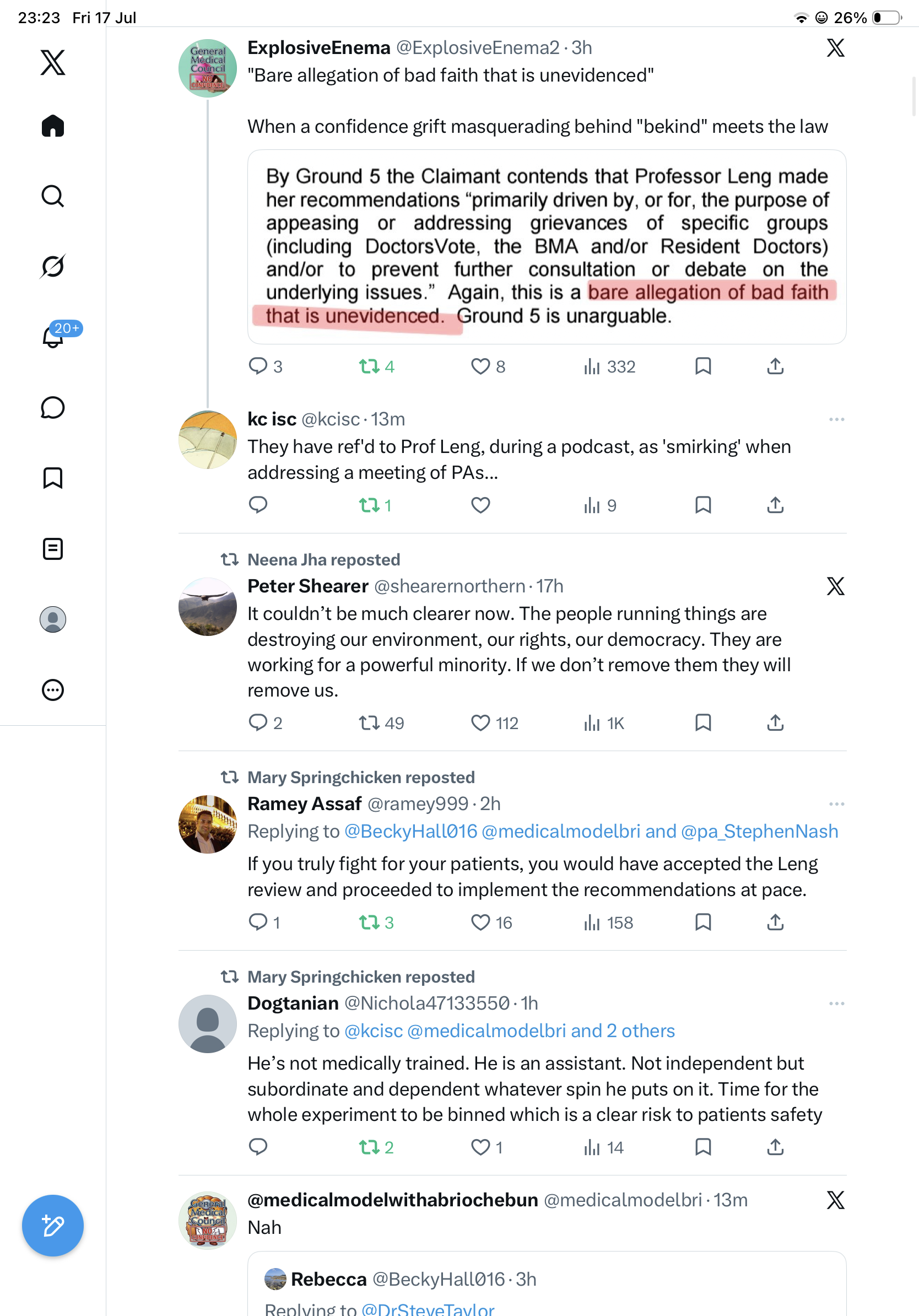Open the highlighted Ground 5 document image
The image size is (919, 1316).
[547, 247]
